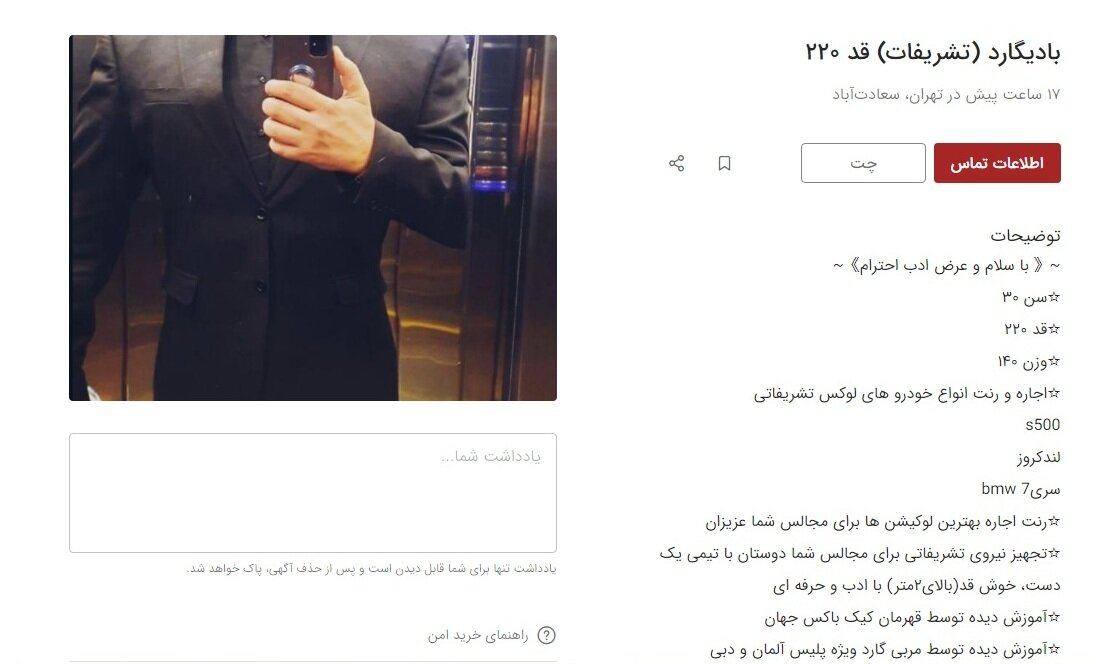The image size is (1100, 664).
Task: Click the توضیحات section heading
Action: coord(1025,236)
